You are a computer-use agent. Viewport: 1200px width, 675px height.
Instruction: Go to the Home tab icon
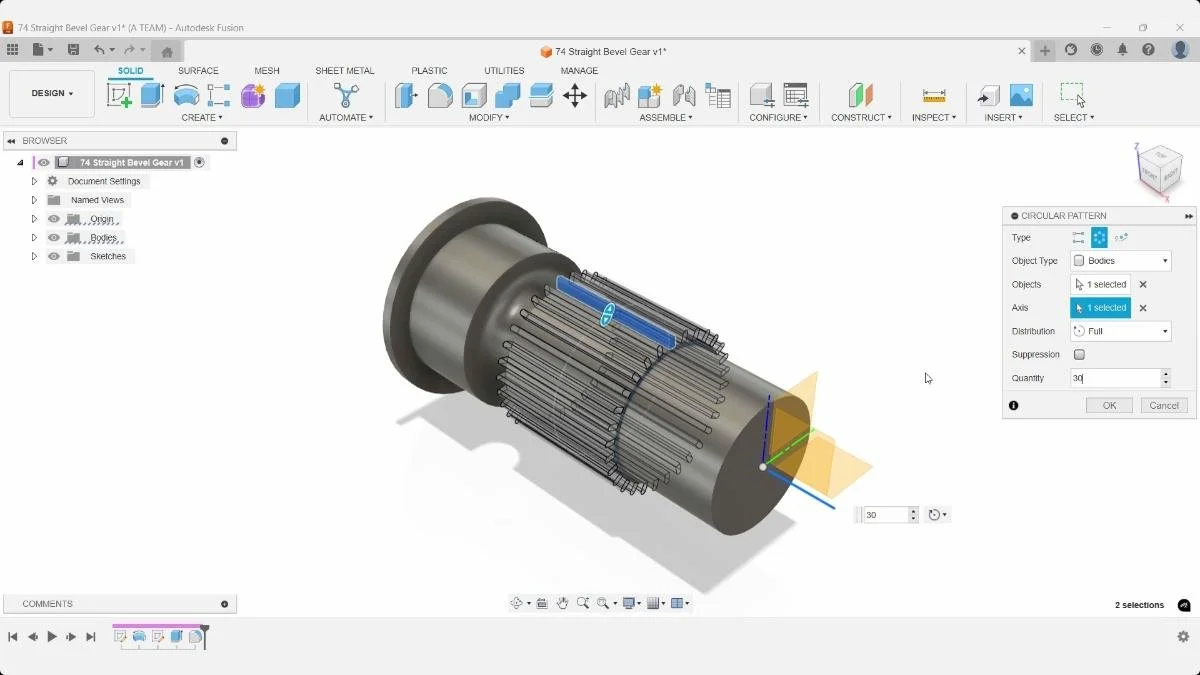[x=167, y=52]
